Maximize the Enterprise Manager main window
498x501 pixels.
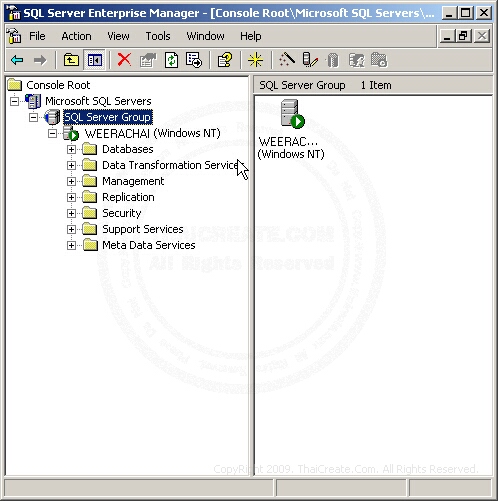466,13
